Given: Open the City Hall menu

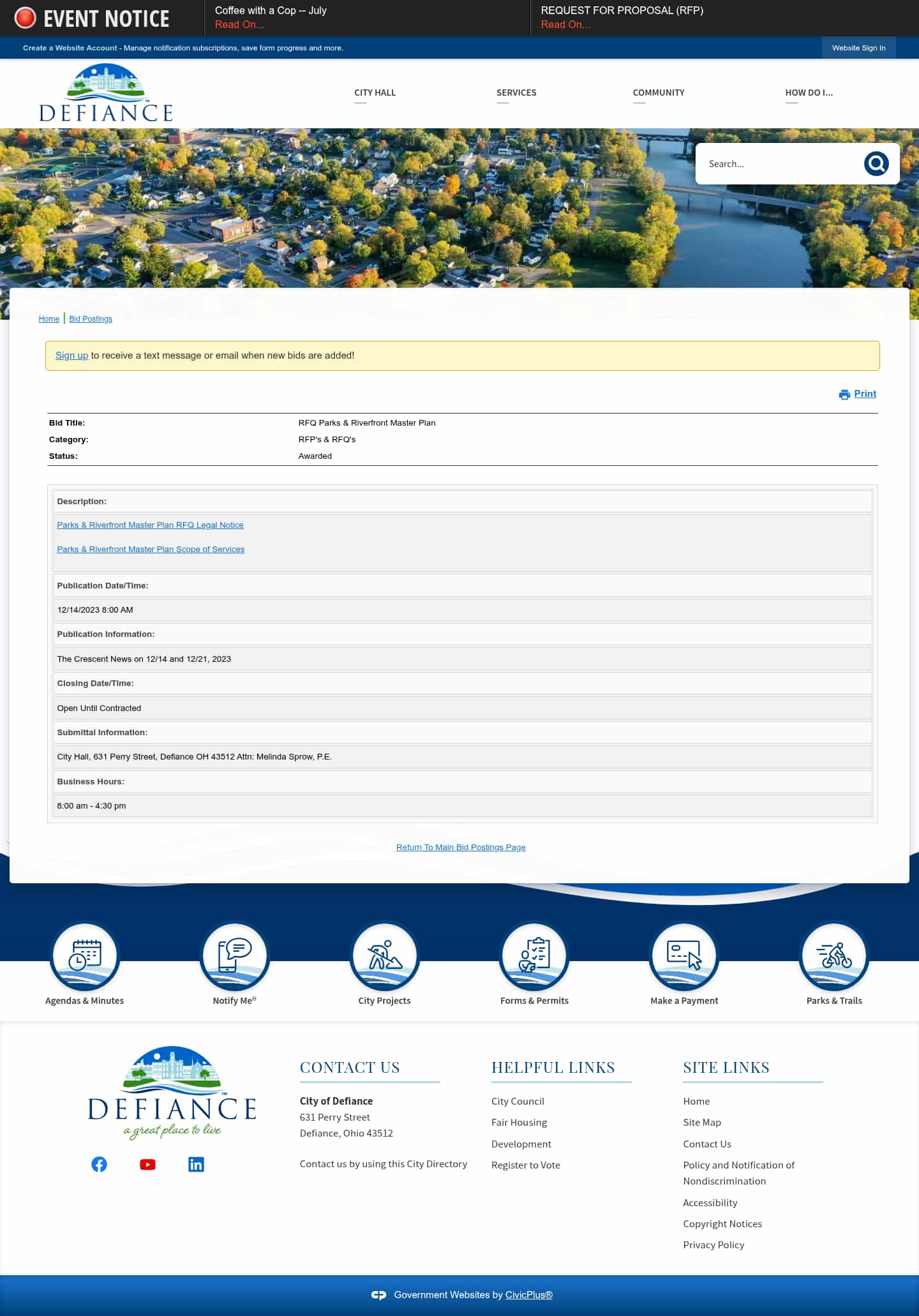Looking at the screenshot, I should 375,93.
